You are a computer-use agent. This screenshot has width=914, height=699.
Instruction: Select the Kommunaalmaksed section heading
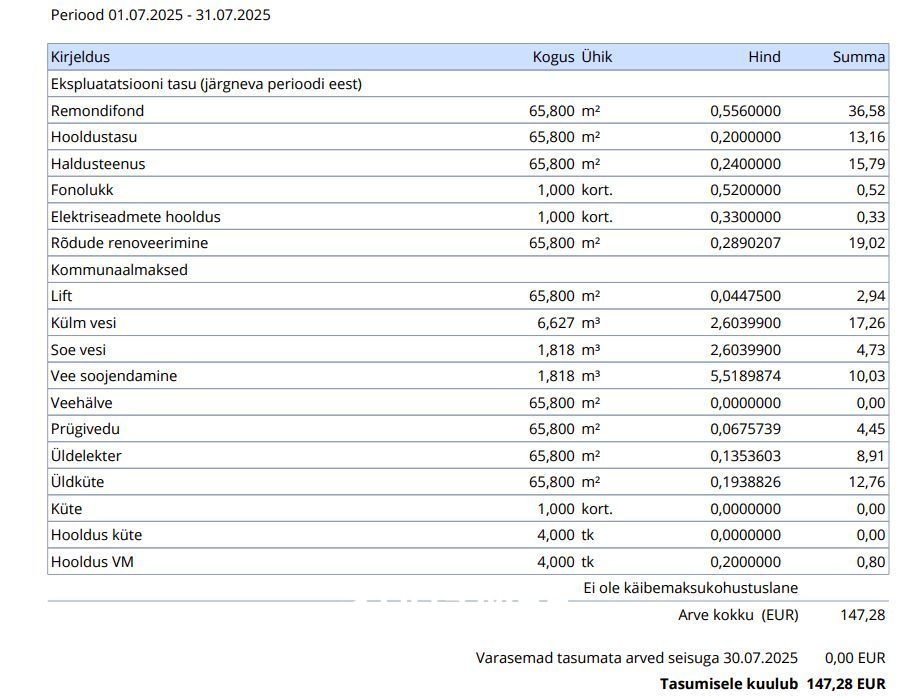pyautogui.click(x=119, y=270)
